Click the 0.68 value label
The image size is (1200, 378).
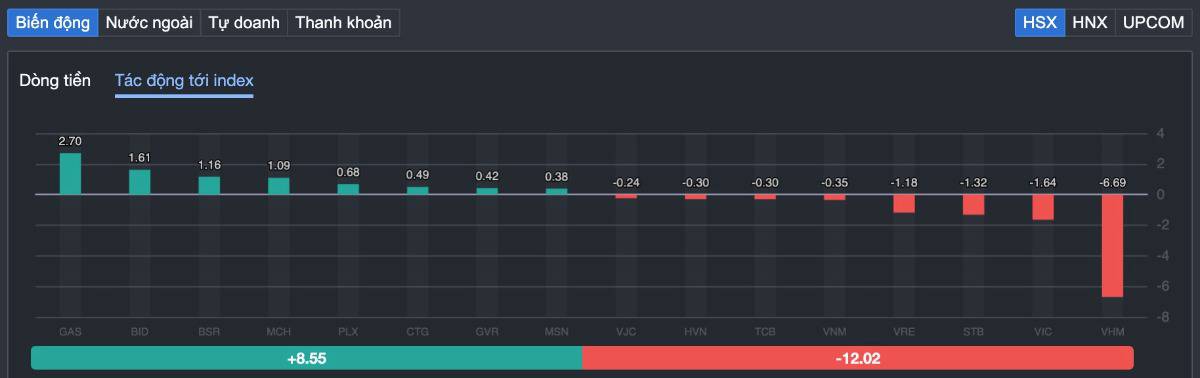[348, 172]
